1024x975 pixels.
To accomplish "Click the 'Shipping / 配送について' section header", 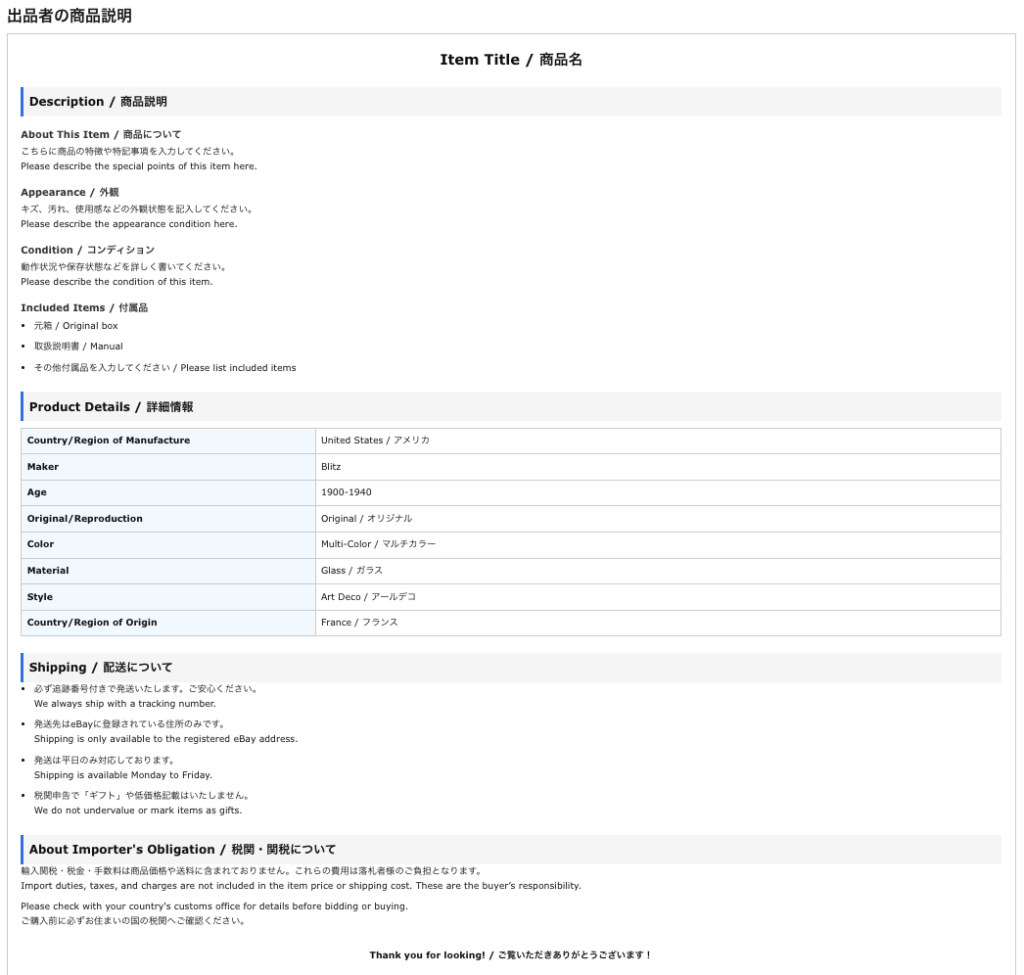I will (100, 668).
